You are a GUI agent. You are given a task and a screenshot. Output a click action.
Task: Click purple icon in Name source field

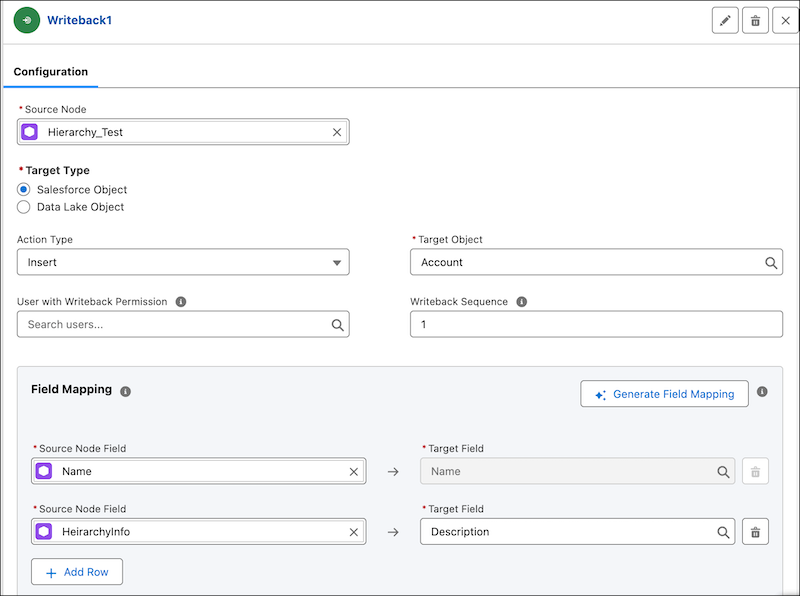(44, 471)
